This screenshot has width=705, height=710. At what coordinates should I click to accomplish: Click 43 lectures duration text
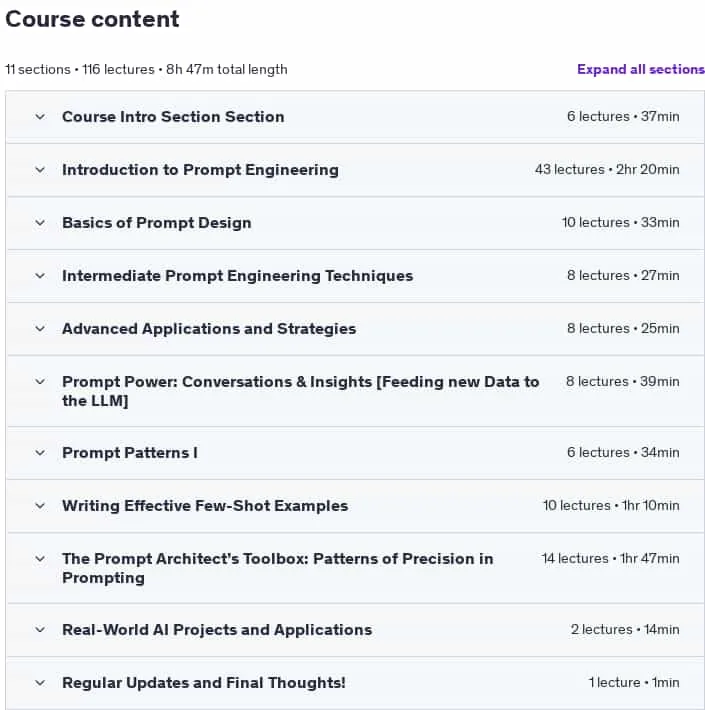point(607,169)
